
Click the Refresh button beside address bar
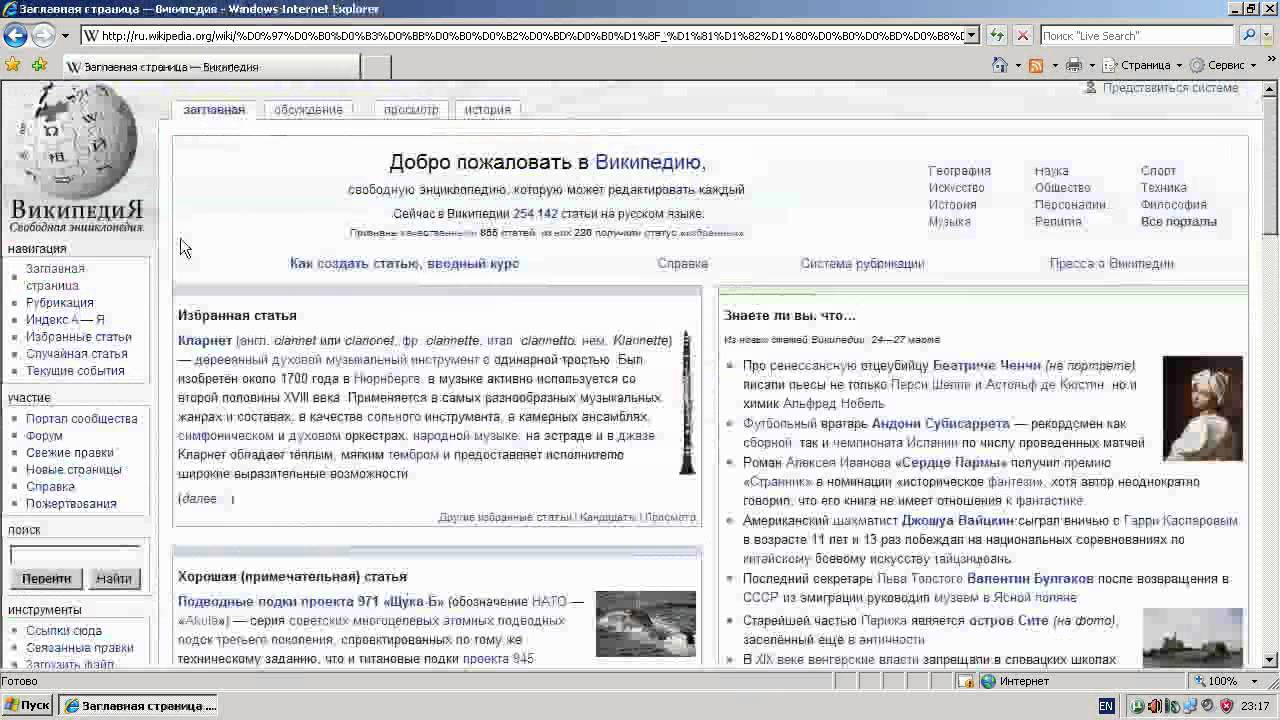click(997, 35)
